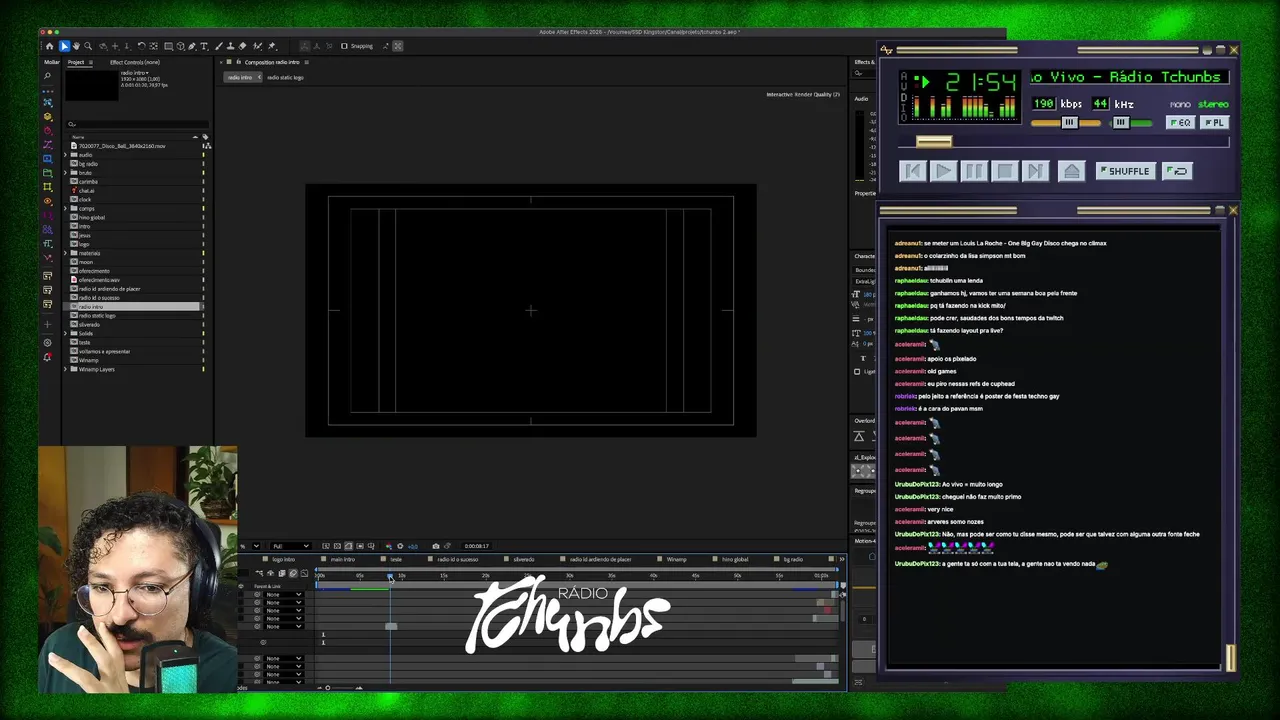The image size is (1280, 720).
Task: Click Winamp pause button
Action: point(973,171)
